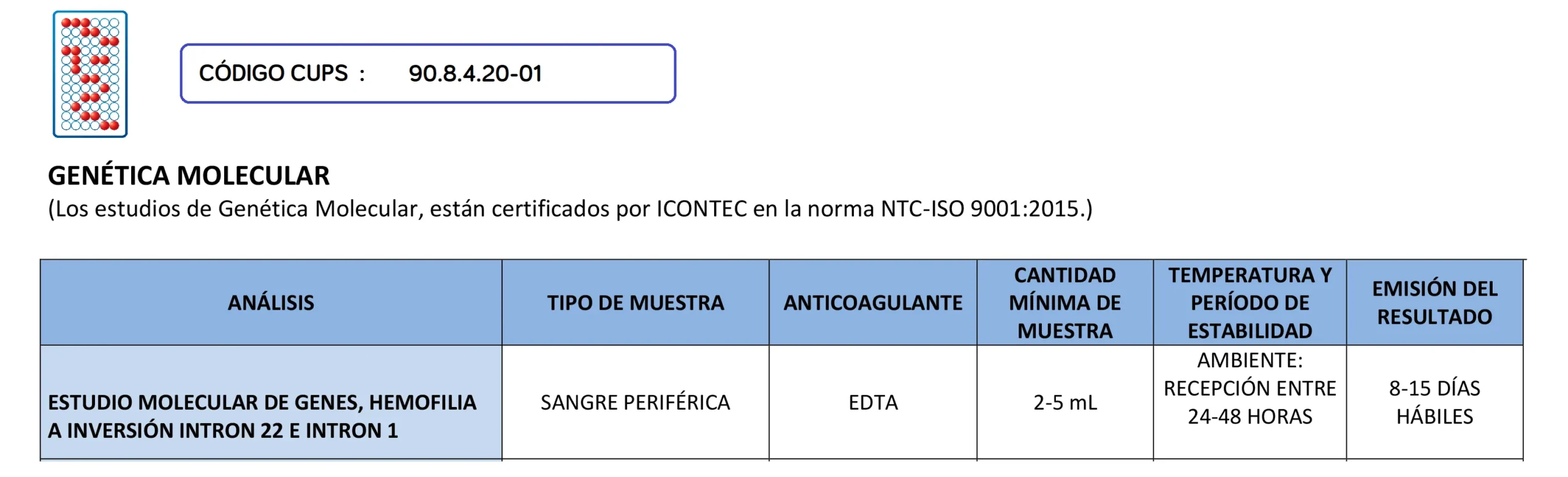Click the EMISIÓN DEL RESULTADO header

1434,303
